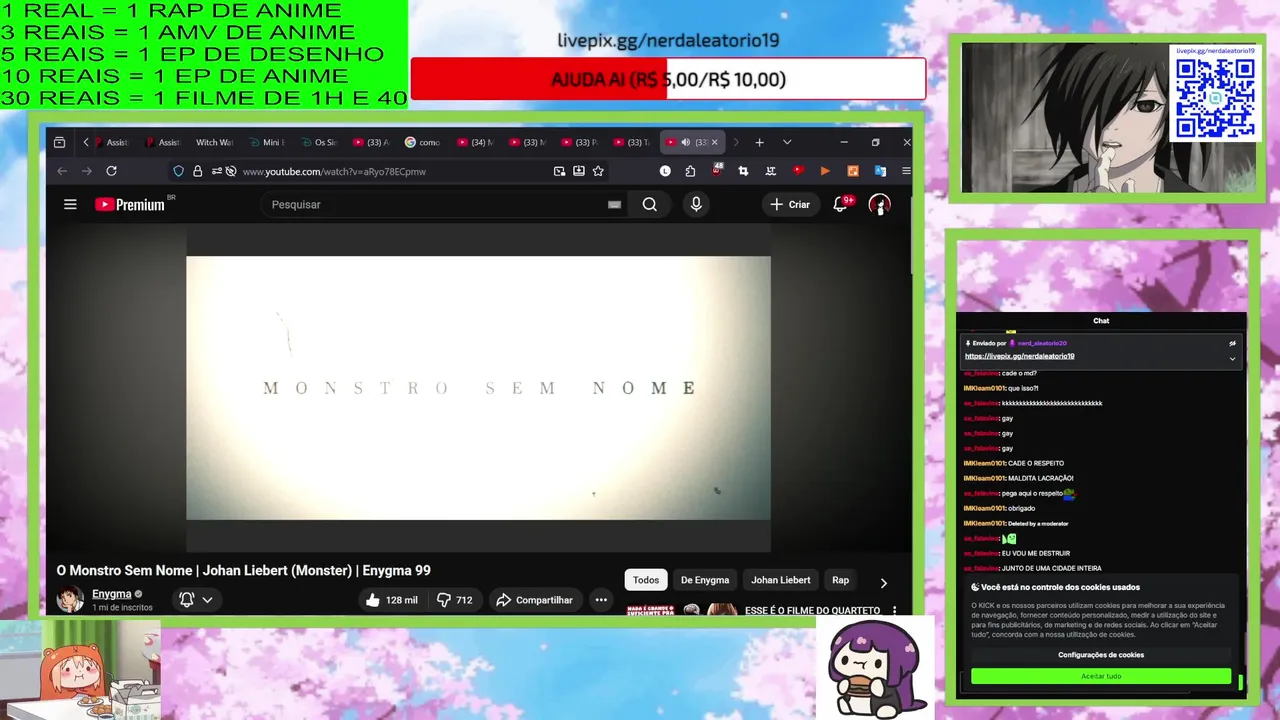Click the Enygma channel avatar
This screenshot has width=1280, height=720.
70,600
